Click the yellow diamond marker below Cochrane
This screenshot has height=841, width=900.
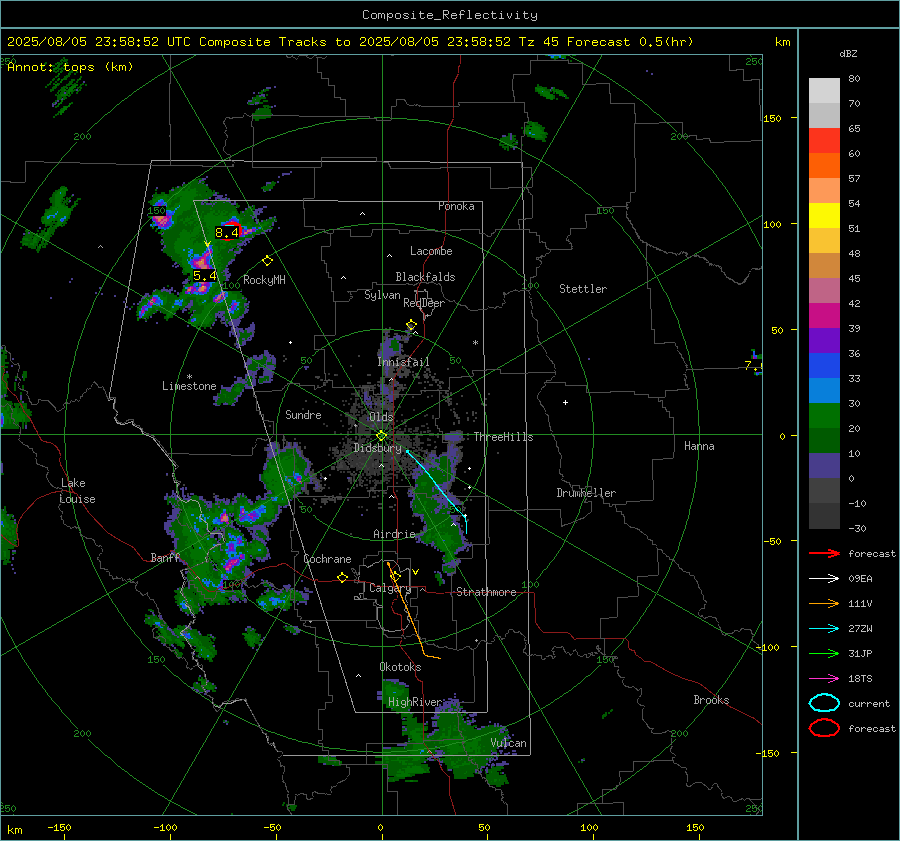pyautogui.click(x=343, y=578)
